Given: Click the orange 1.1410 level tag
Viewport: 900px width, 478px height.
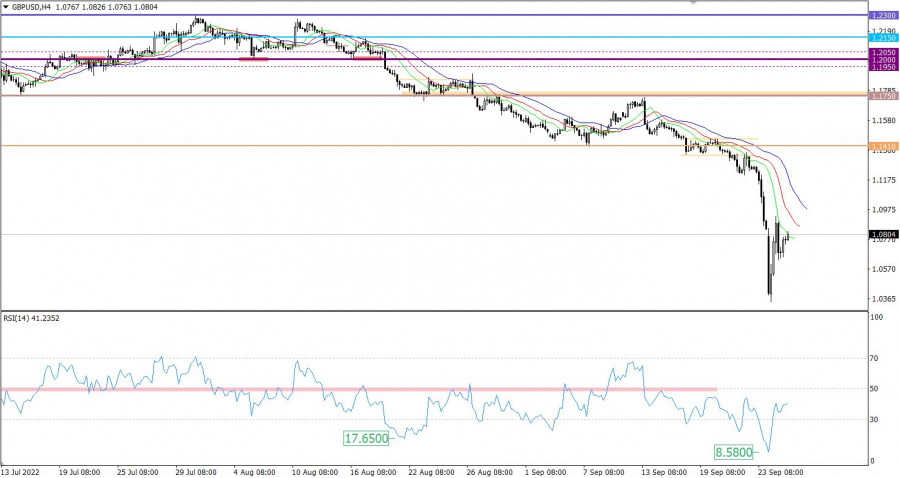Looking at the screenshot, I should point(884,147).
